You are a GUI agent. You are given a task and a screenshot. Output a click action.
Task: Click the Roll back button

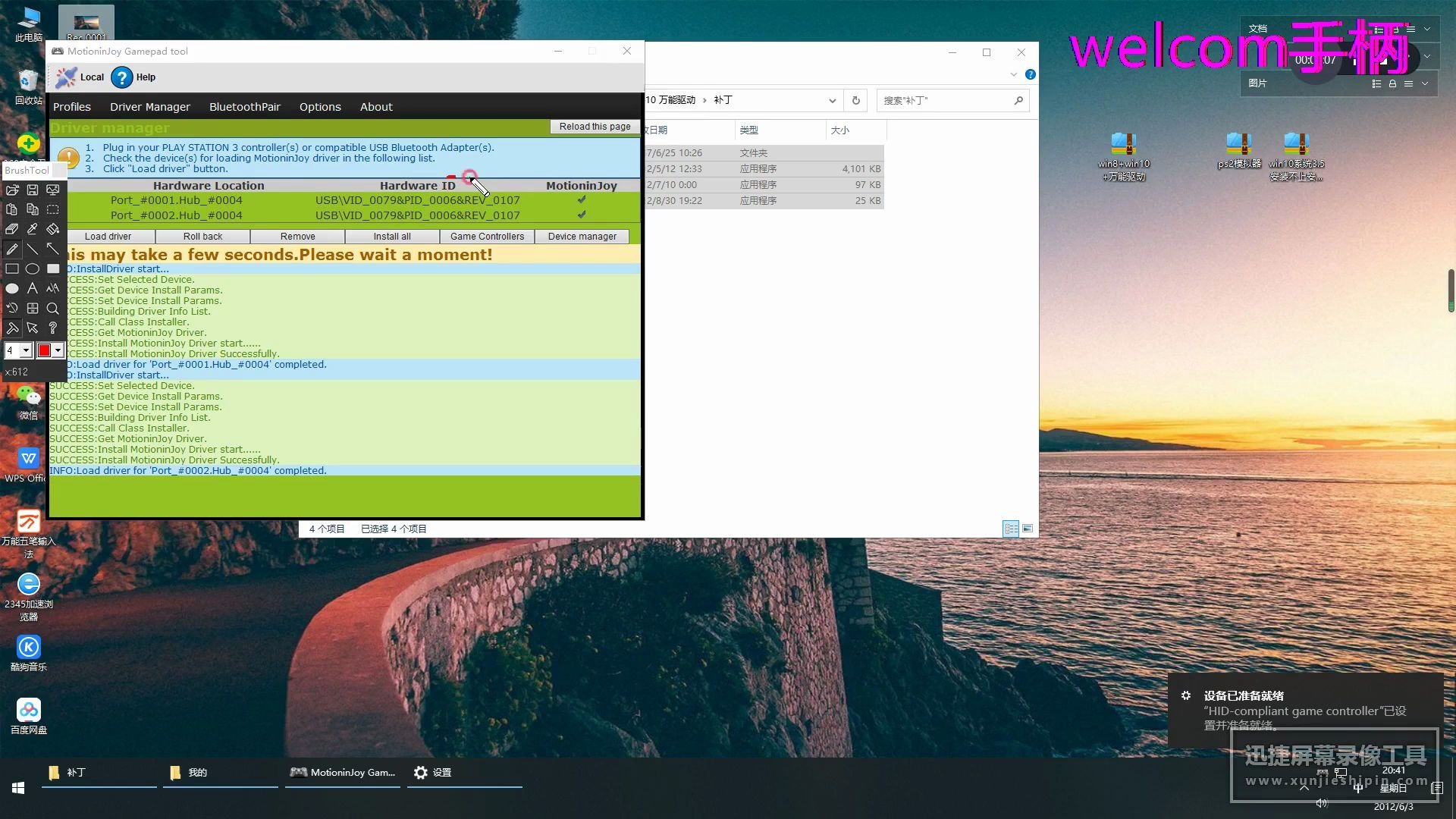(203, 237)
